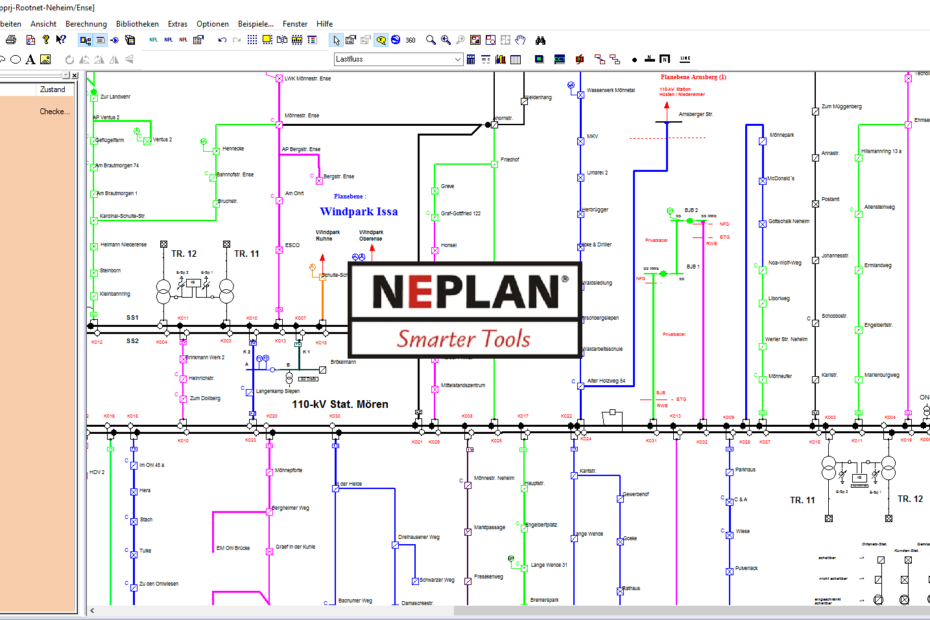Click the Arnsberger Str. label
The width and height of the screenshot is (930, 620).
click(x=696, y=114)
